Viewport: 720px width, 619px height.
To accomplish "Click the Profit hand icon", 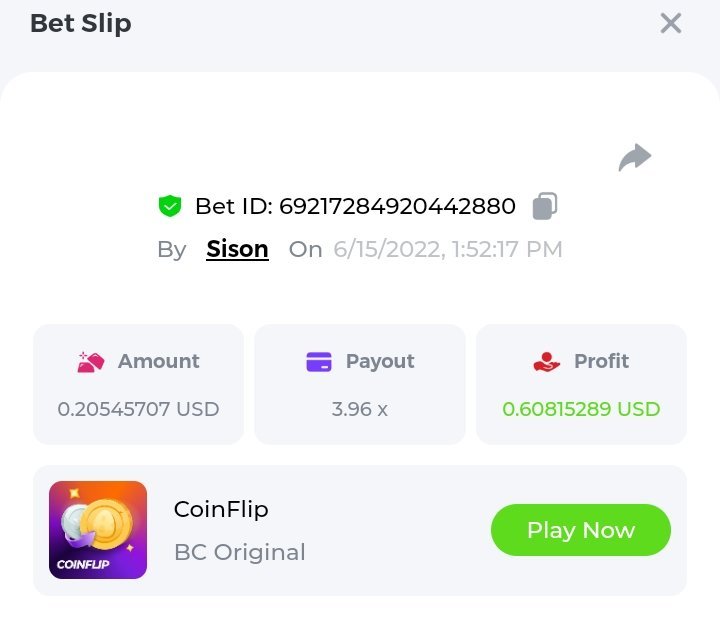I will [x=547, y=362].
